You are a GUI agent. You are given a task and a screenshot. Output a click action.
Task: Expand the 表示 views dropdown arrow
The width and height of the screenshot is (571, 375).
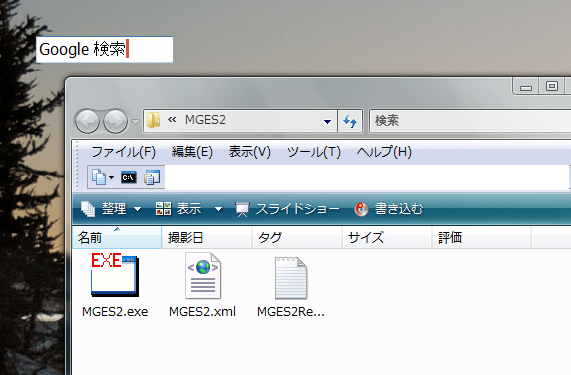coord(218,209)
